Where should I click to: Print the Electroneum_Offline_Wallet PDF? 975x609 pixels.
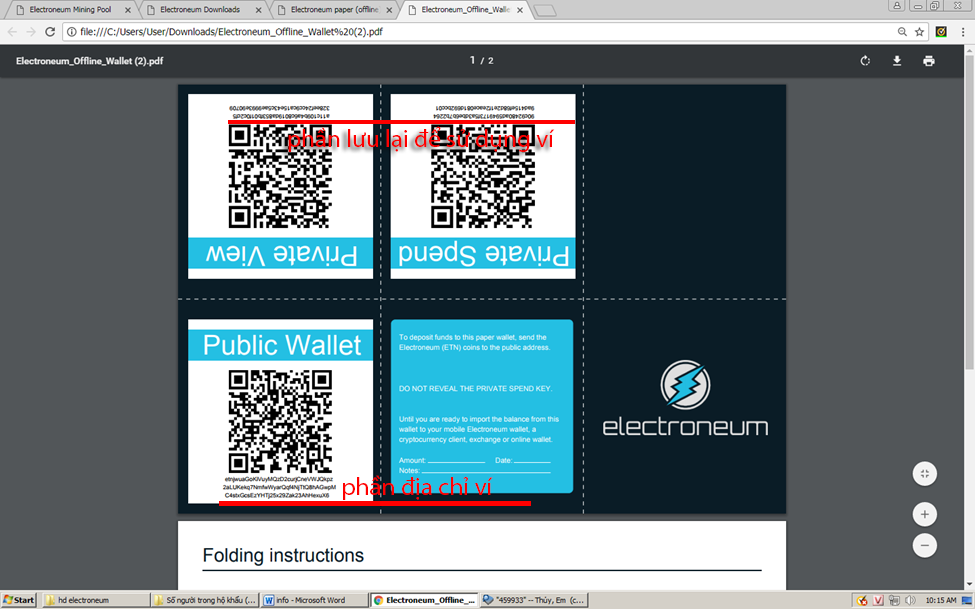point(928,60)
